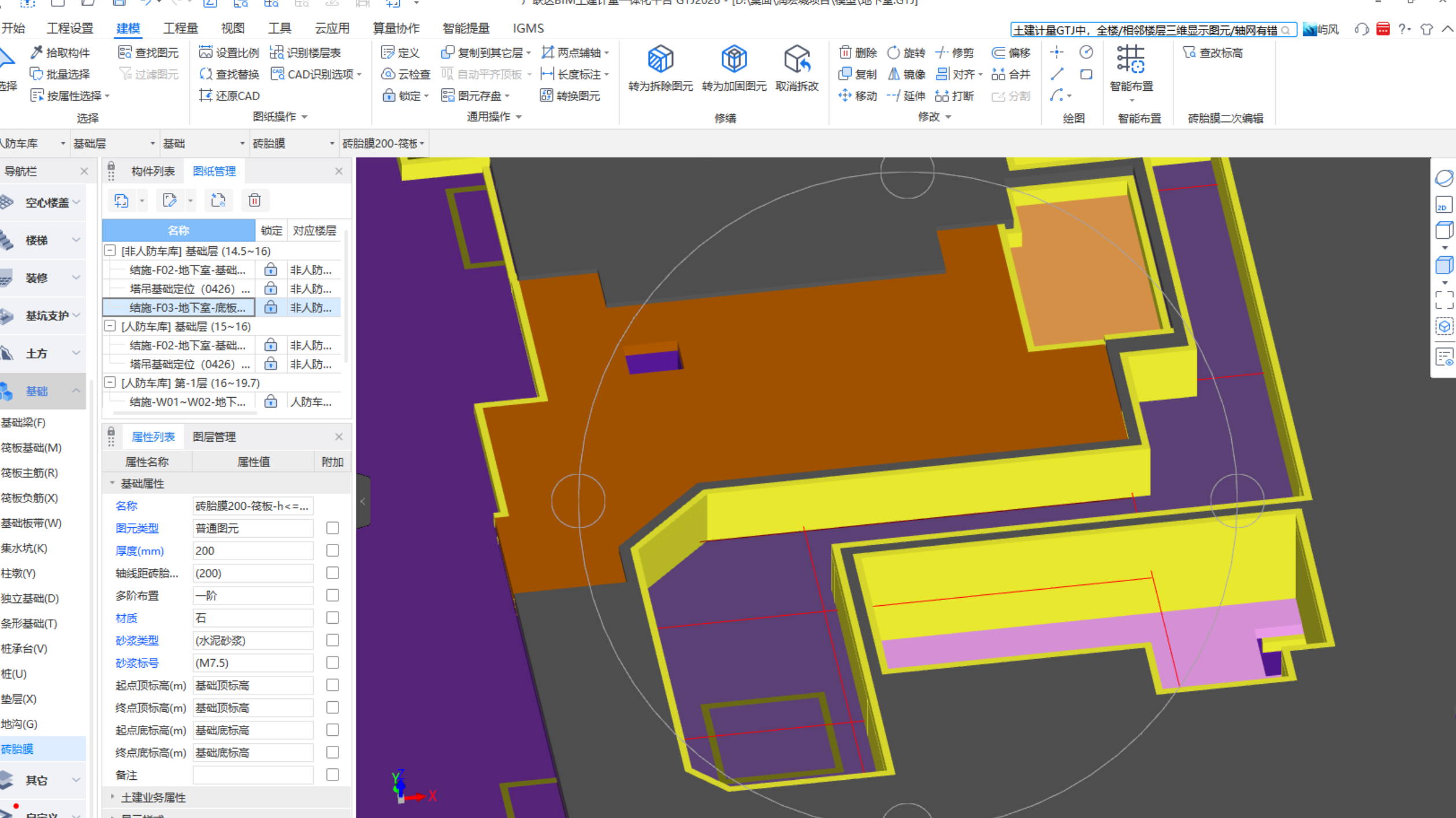
Task: Switch to 2D view icon on right toolbar
Action: point(1443,205)
